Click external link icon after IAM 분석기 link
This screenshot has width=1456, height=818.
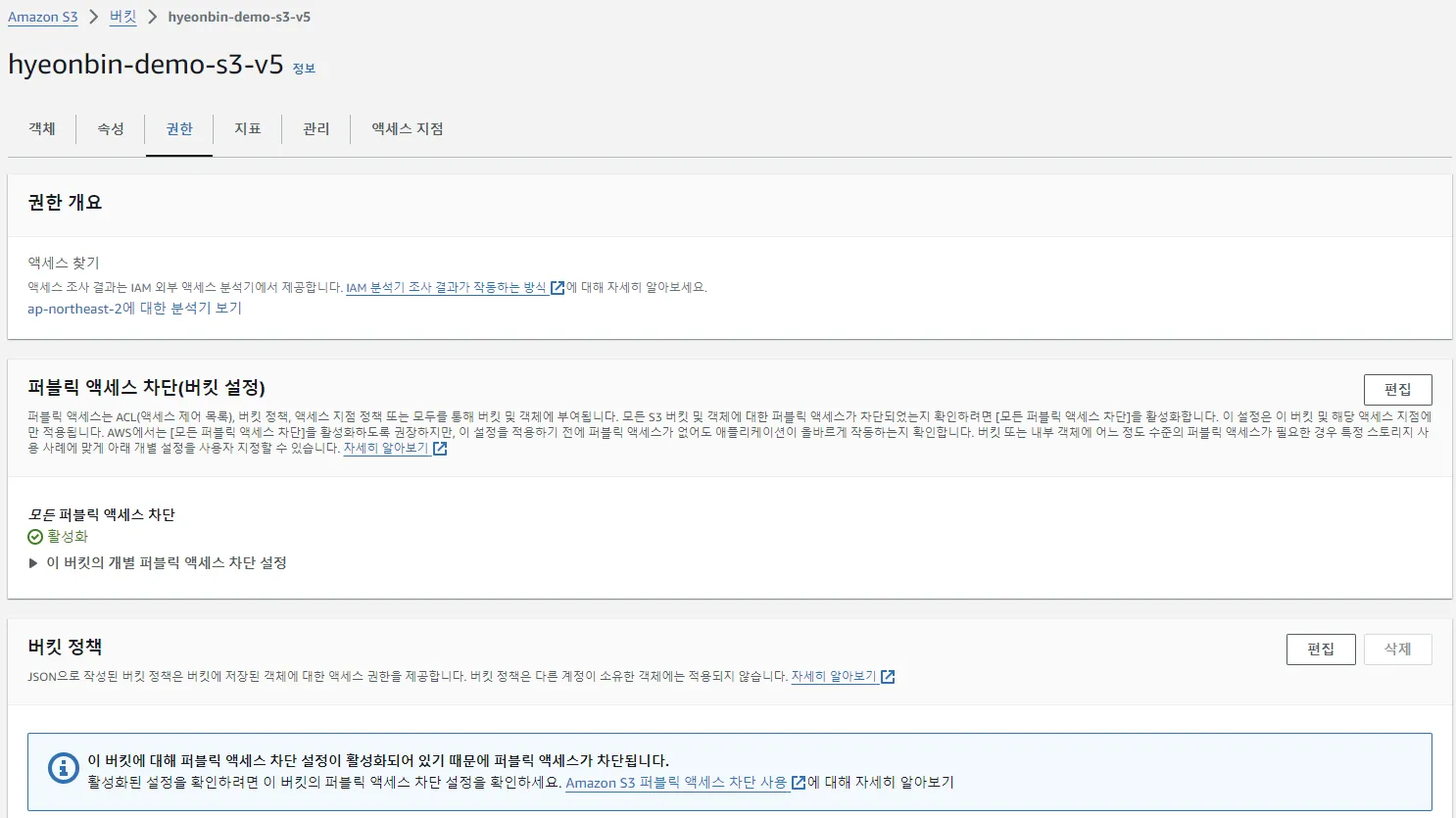click(x=558, y=288)
